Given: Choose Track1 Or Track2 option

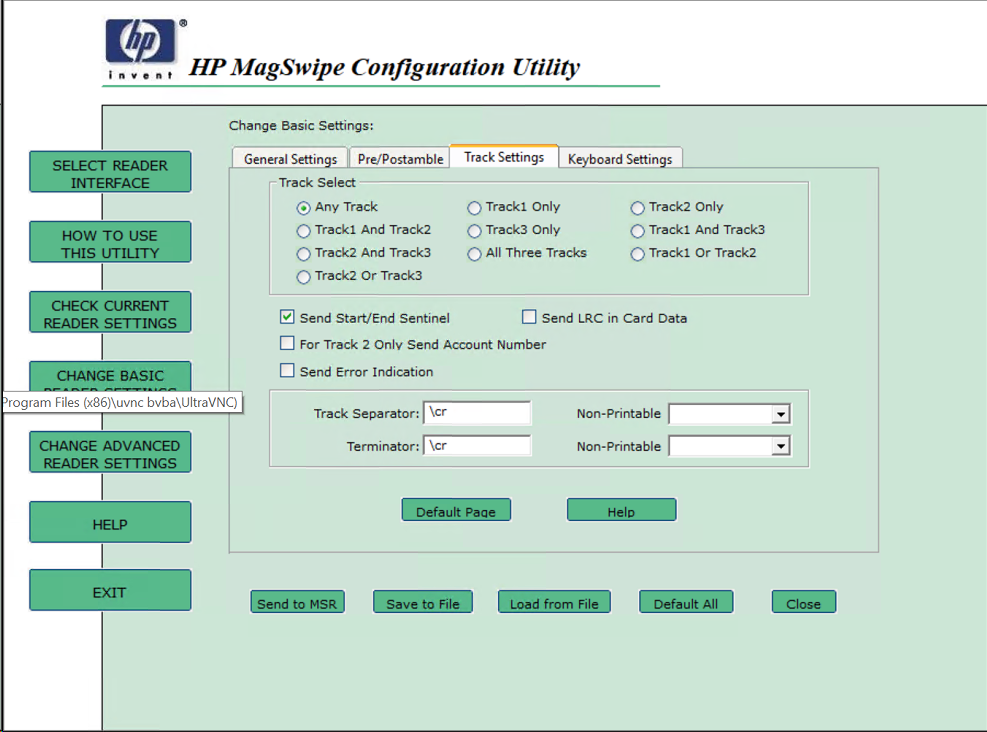Looking at the screenshot, I should [638, 254].
